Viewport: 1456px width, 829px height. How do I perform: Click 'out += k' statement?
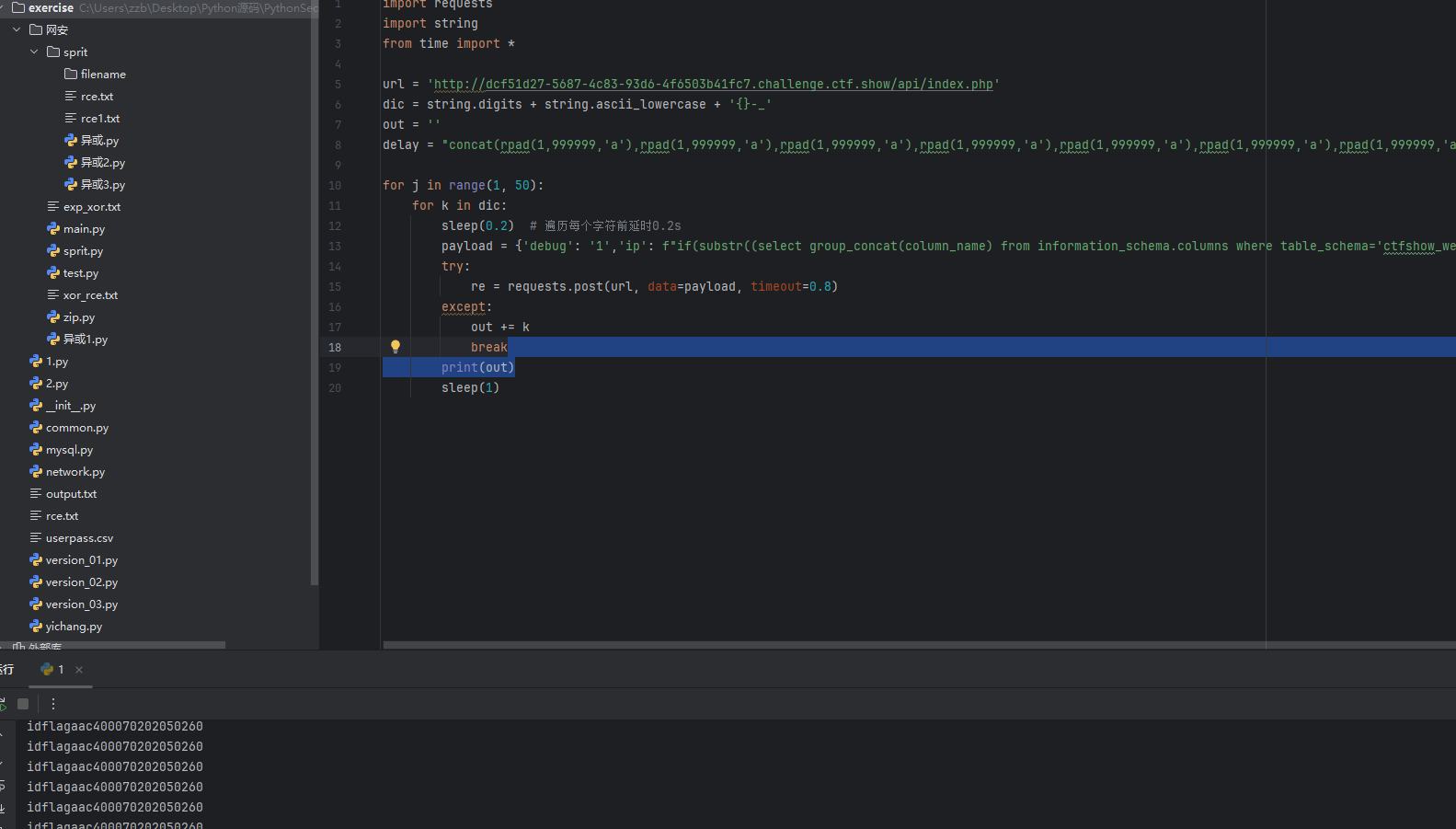[500, 327]
